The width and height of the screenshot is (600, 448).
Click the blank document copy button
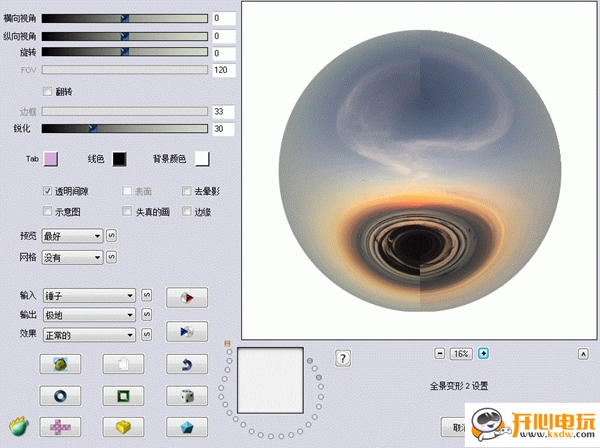click(x=123, y=364)
